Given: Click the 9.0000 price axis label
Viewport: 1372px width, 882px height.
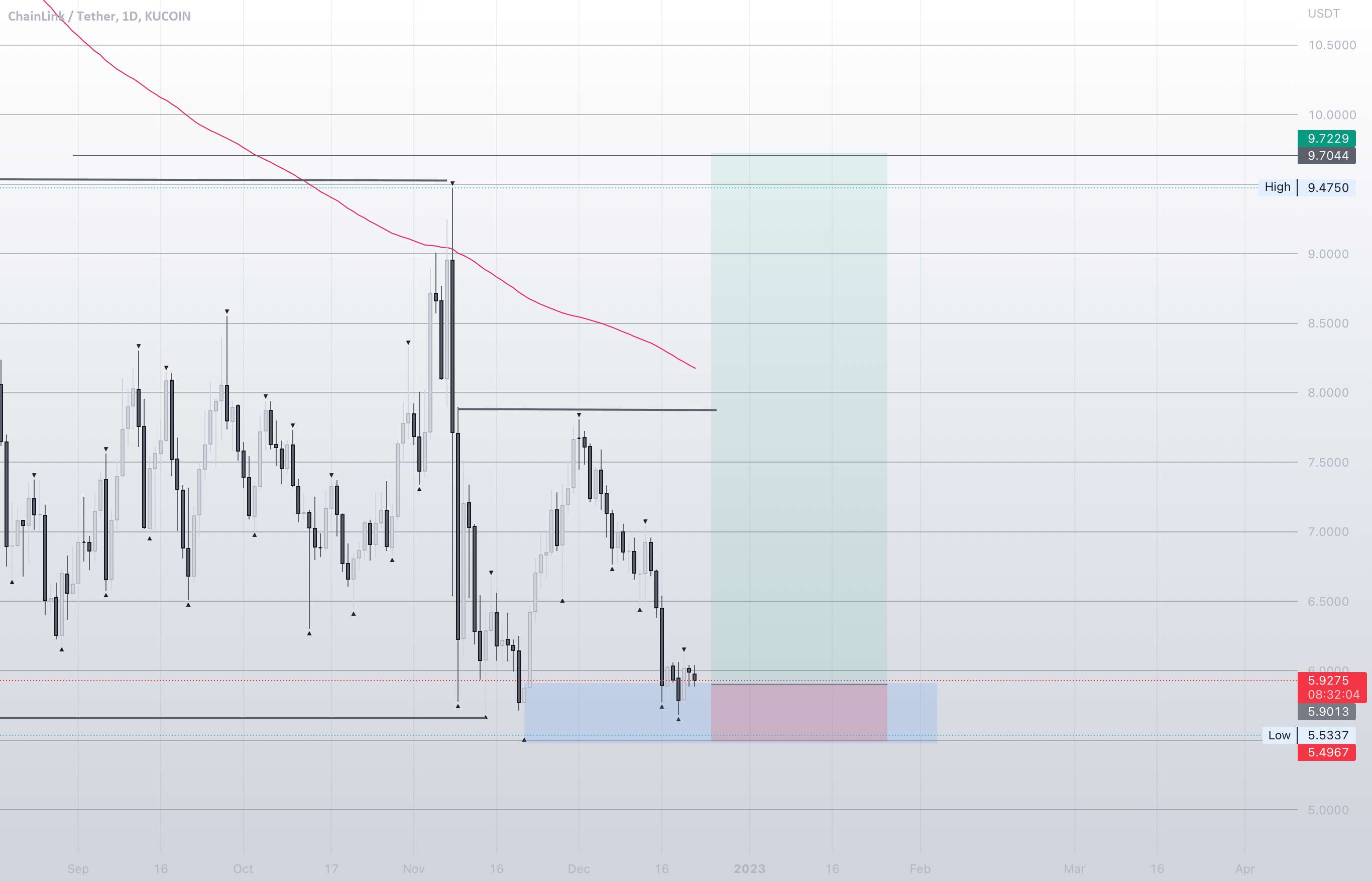Looking at the screenshot, I should 1328,254.
